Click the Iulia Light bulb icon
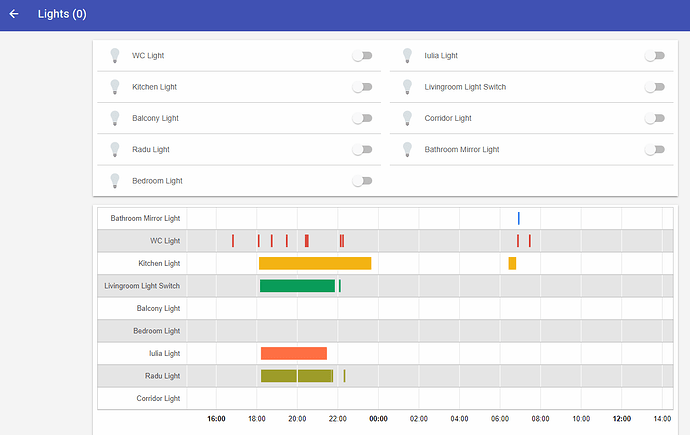This screenshot has width=690, height=435. [x=407, y=56]
